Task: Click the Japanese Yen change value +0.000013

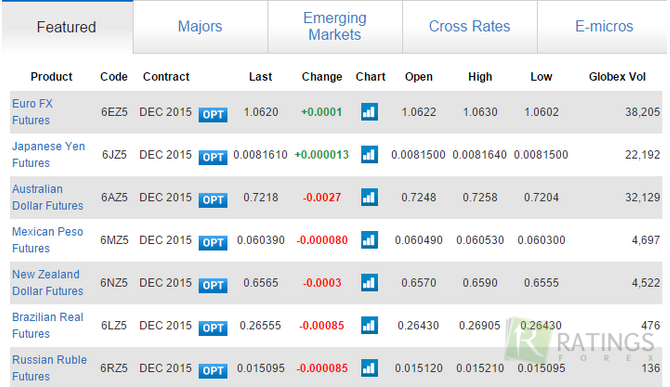Action: coord(322,155)
